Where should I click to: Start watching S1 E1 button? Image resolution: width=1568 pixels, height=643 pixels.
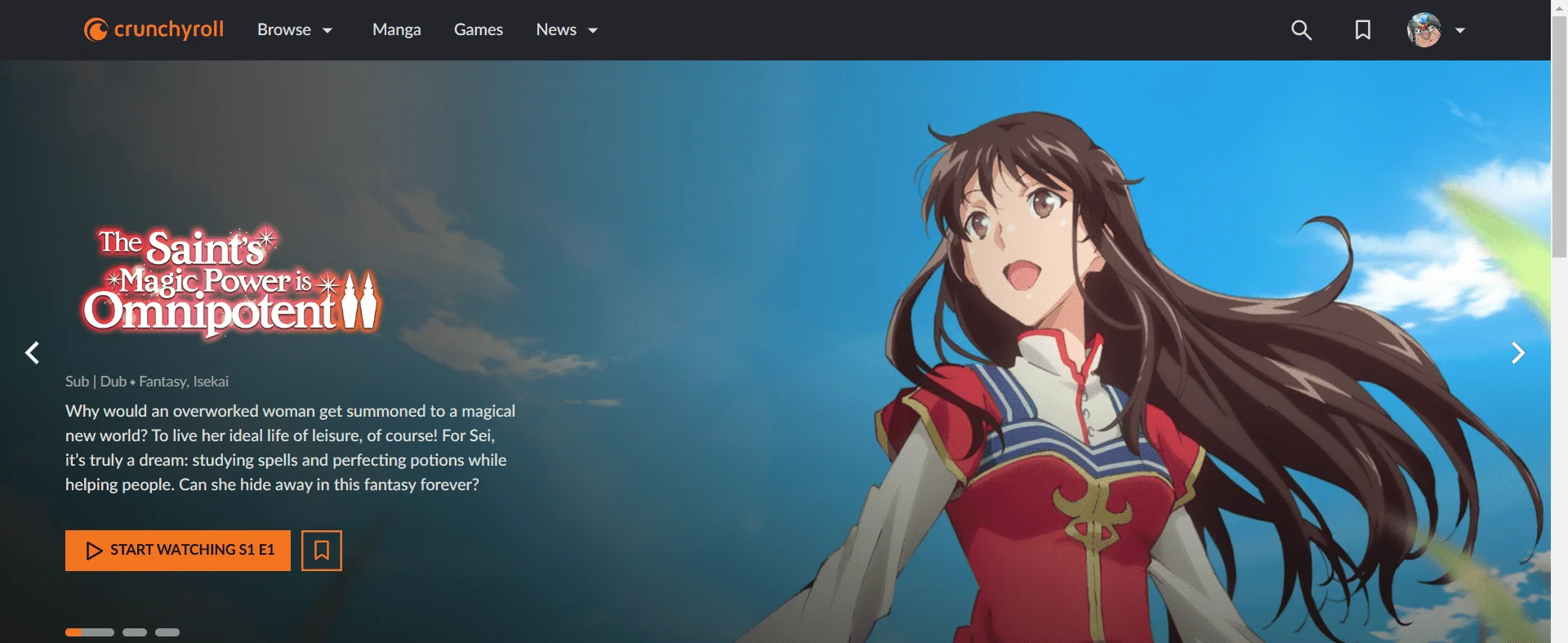pyautogui.click(x=178, y=551)
